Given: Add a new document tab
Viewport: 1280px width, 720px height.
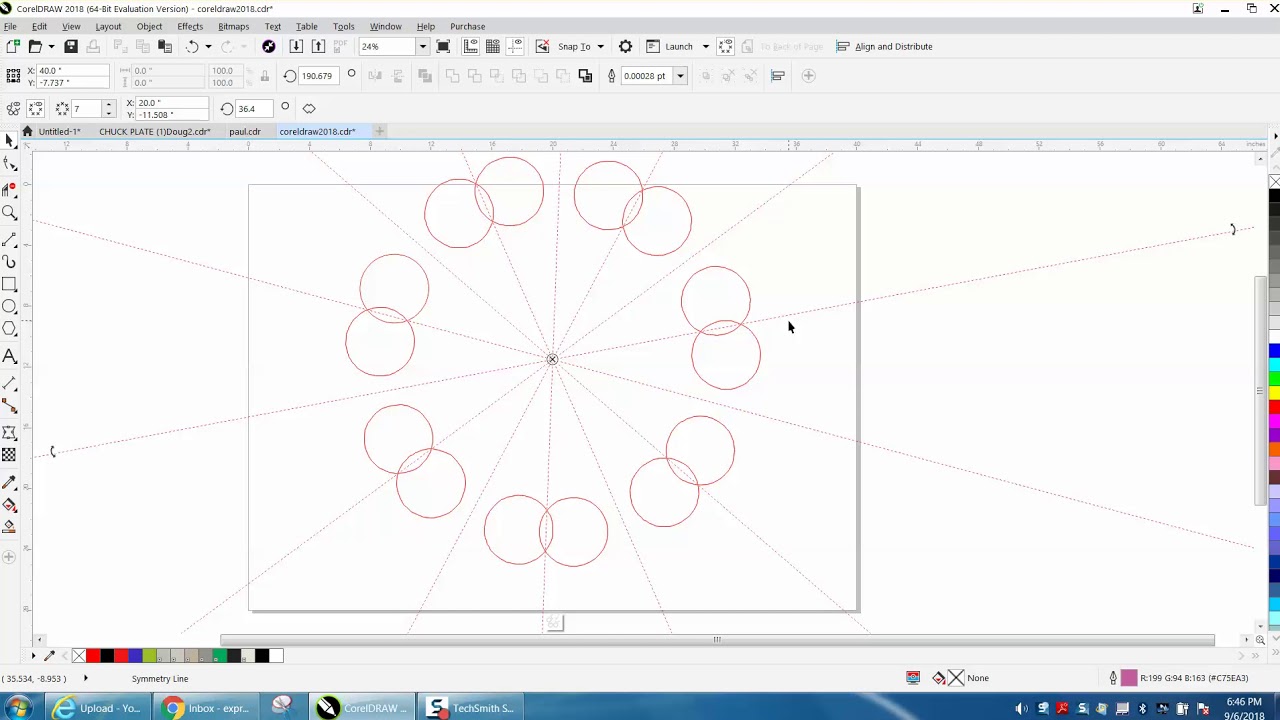Looking at the screenshot, I should click(379, 131).
